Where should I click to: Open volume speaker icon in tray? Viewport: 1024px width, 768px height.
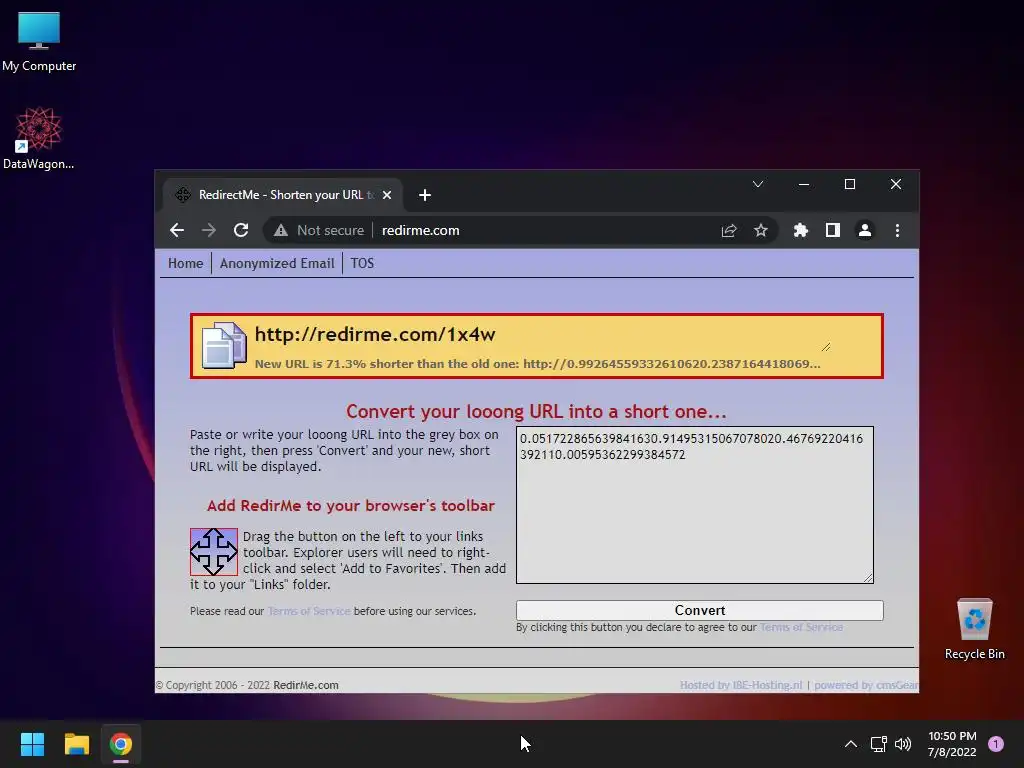pos(903,744)
